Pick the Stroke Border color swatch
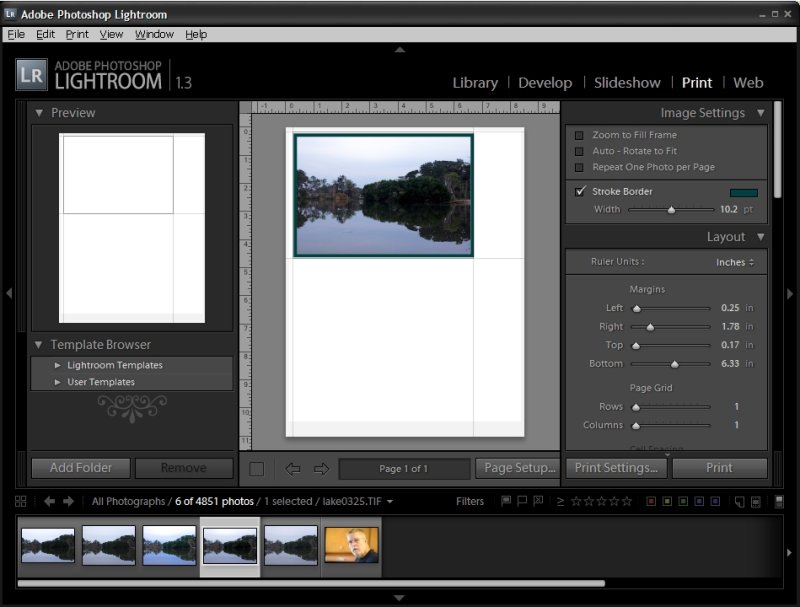This screenshot has width=800, height=607. click(743, 192)
